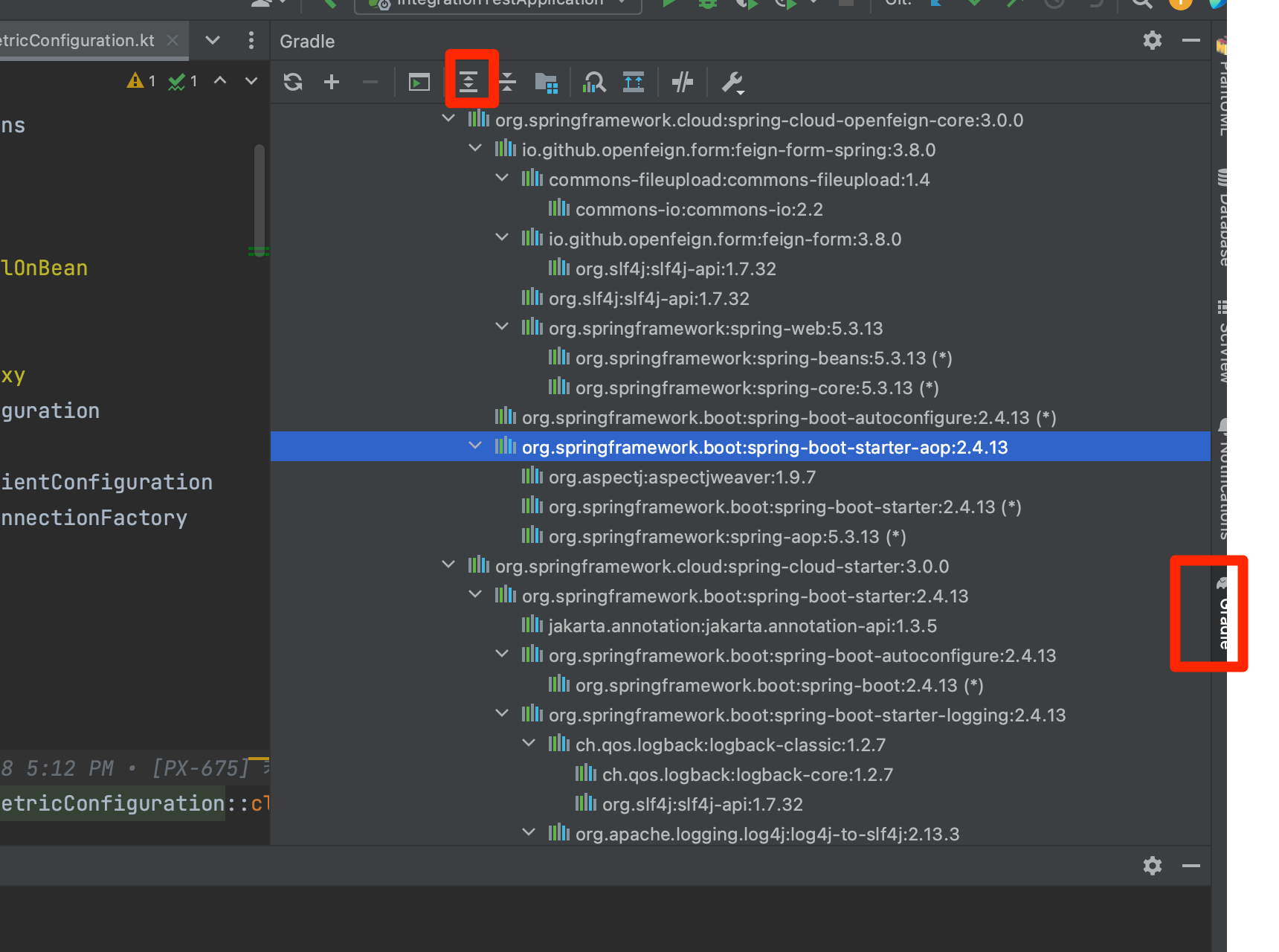Click the Execute Gradle Task icon
This screenshot has height=952, width=1279.
click(419, 82)
